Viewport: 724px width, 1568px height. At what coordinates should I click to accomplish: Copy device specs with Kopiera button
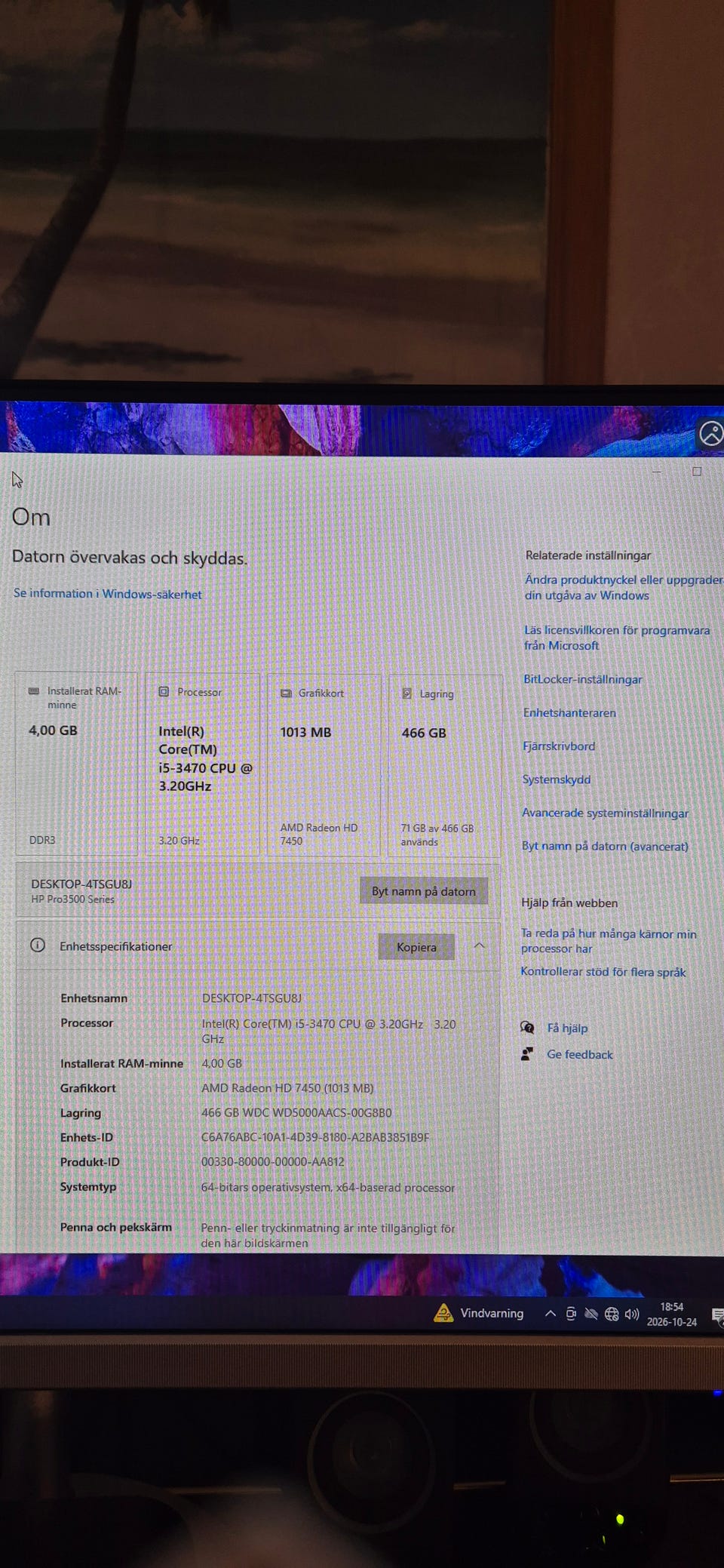tap(416, 947)
